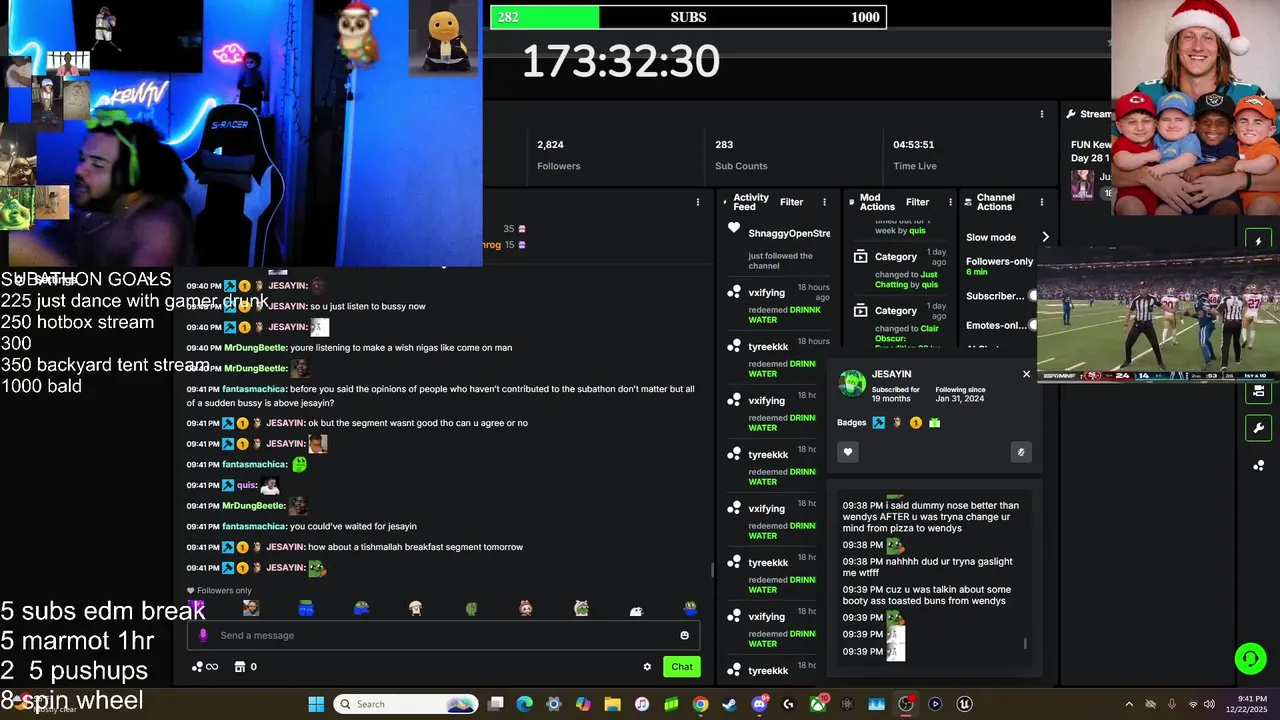This screenshot has width=1280, height=720.
Task: Open Activity Feed three-dot menu
Action: coord(825,202)
